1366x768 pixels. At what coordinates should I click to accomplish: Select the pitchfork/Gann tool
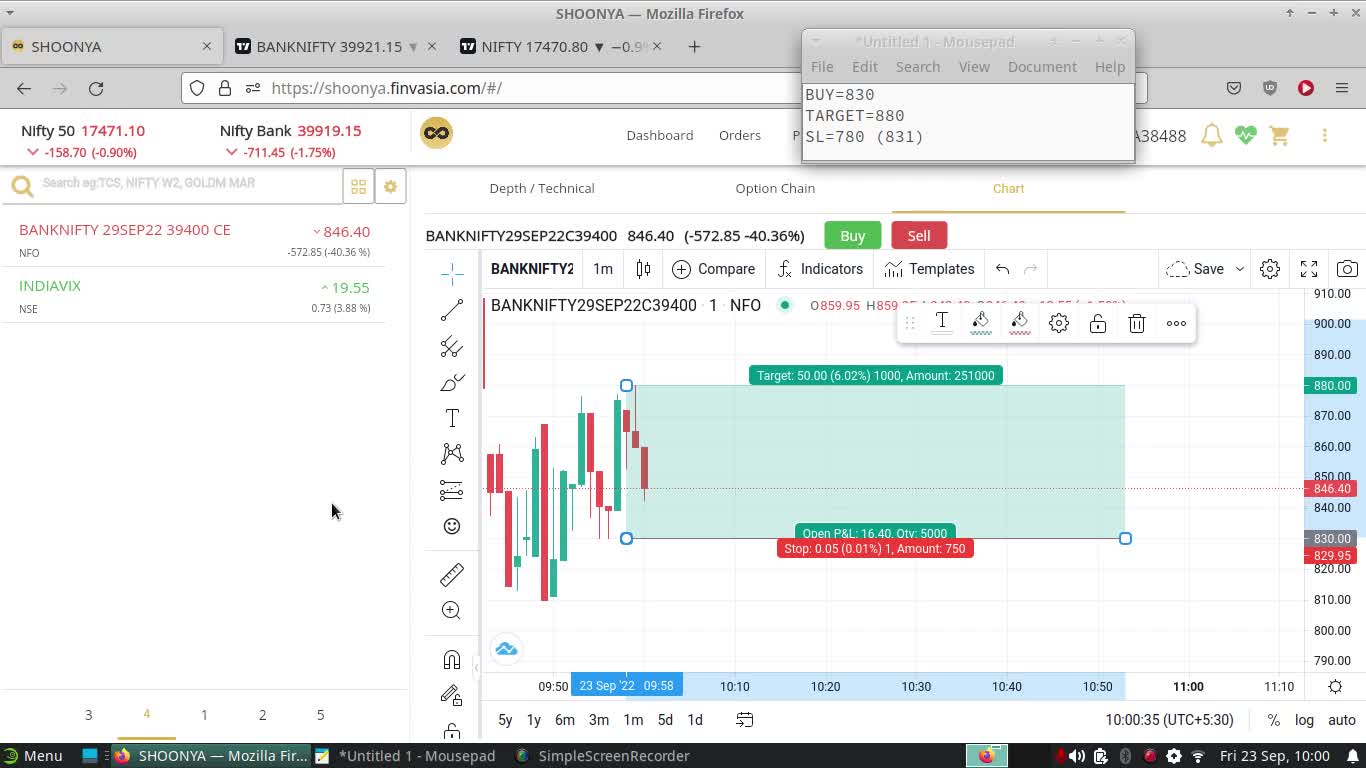click(452, 346)
